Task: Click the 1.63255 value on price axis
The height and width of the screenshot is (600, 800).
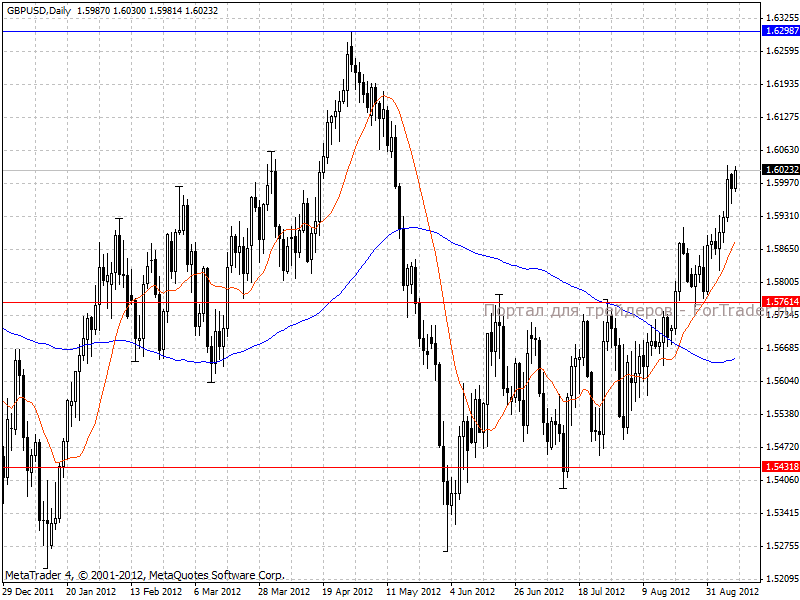Action: [783, 18]
